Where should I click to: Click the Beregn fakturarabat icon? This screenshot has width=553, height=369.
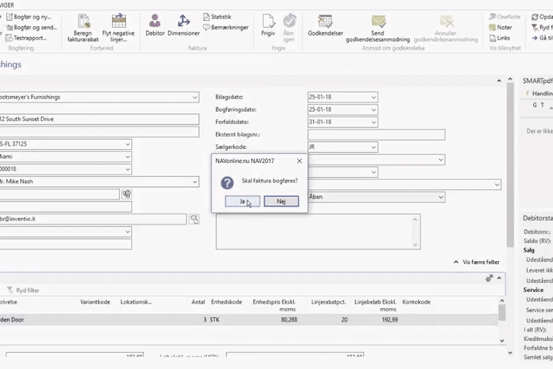click(83, 21)
